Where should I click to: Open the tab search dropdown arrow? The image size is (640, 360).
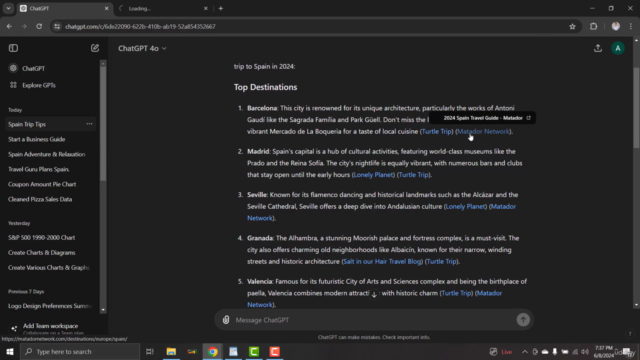click(8, 8)
